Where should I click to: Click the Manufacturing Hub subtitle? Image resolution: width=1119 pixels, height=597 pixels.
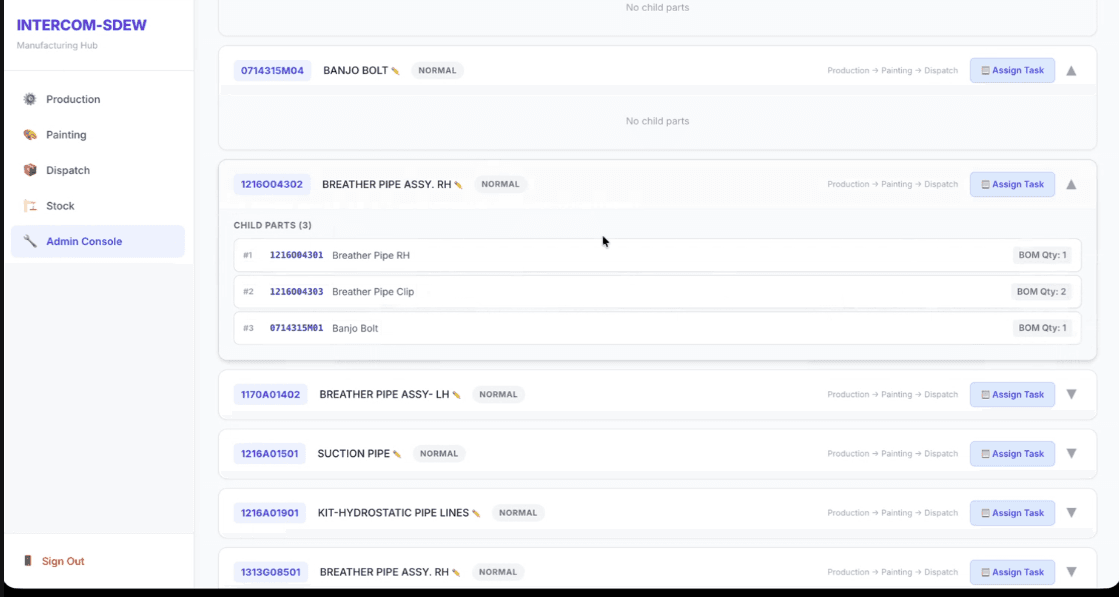pos(57,46)
